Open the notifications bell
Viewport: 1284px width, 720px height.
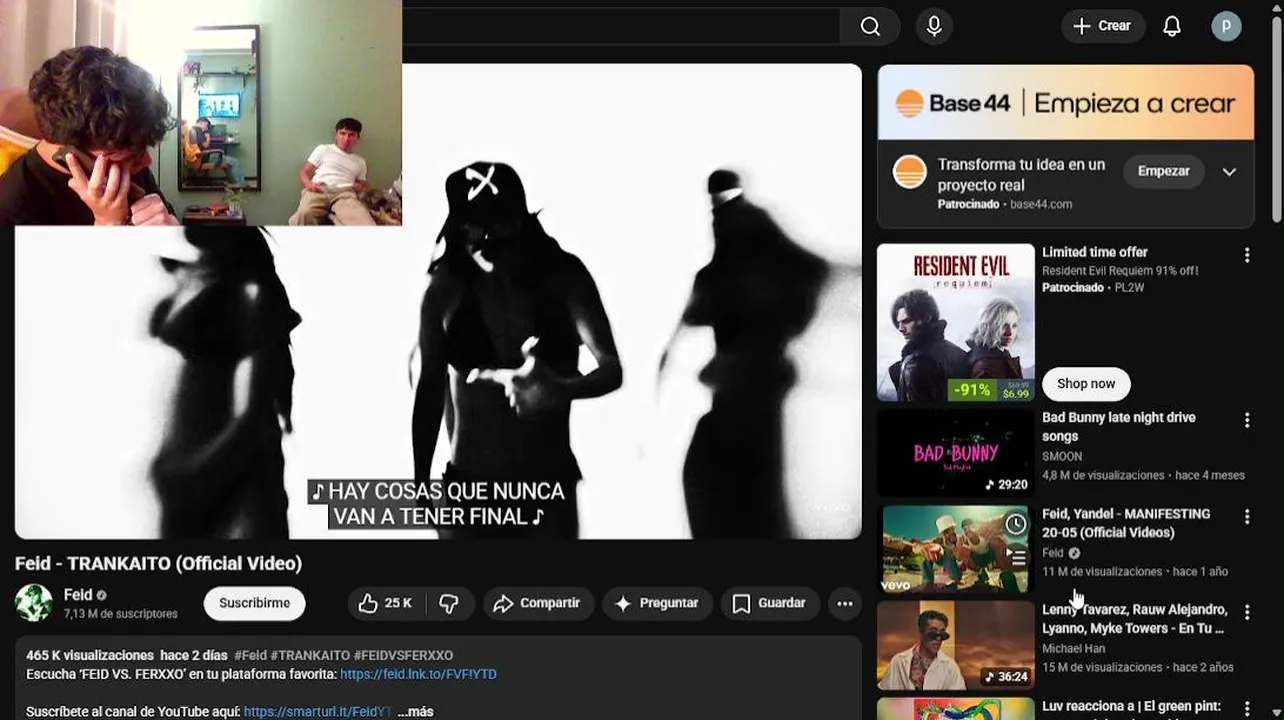click(x=1172, y=26)
